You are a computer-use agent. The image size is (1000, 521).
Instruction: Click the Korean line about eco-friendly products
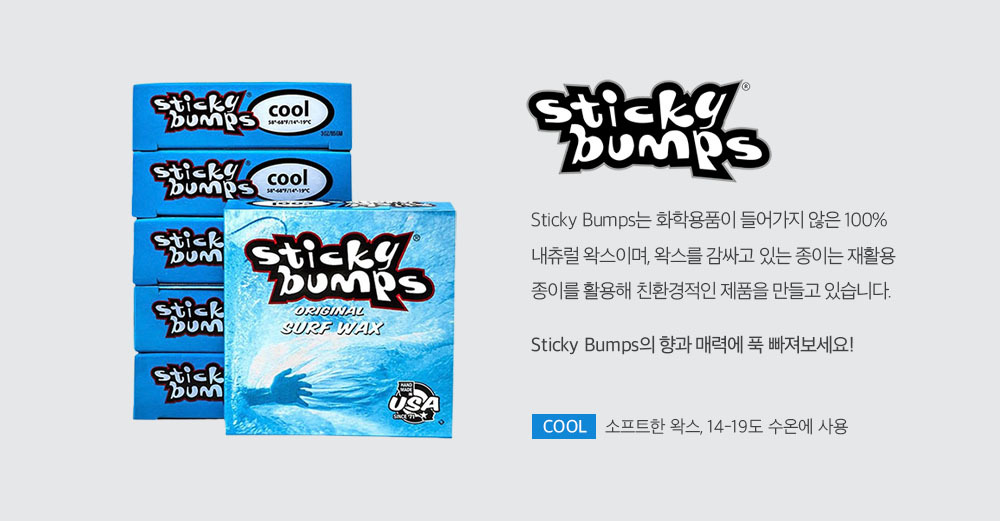click(x=710, y=291)
